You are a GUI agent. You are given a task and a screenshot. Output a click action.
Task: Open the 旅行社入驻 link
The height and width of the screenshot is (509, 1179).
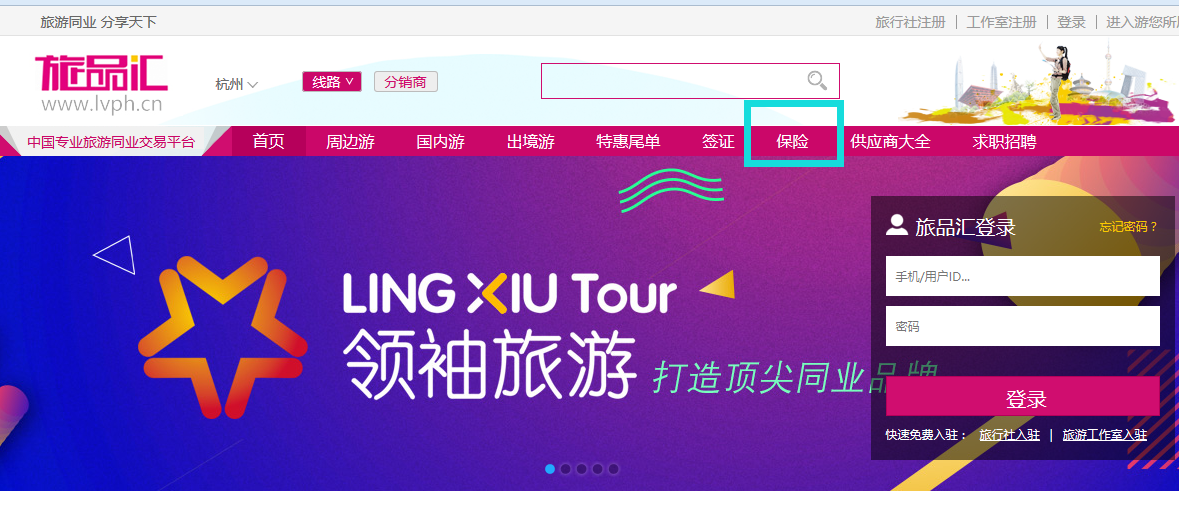(x=1009, y=435)
